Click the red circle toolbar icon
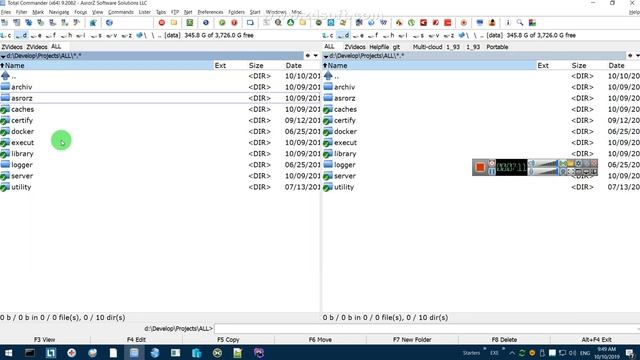Image resolution: width=640 pixels, height=360 pixels. [x=162, y=23]
